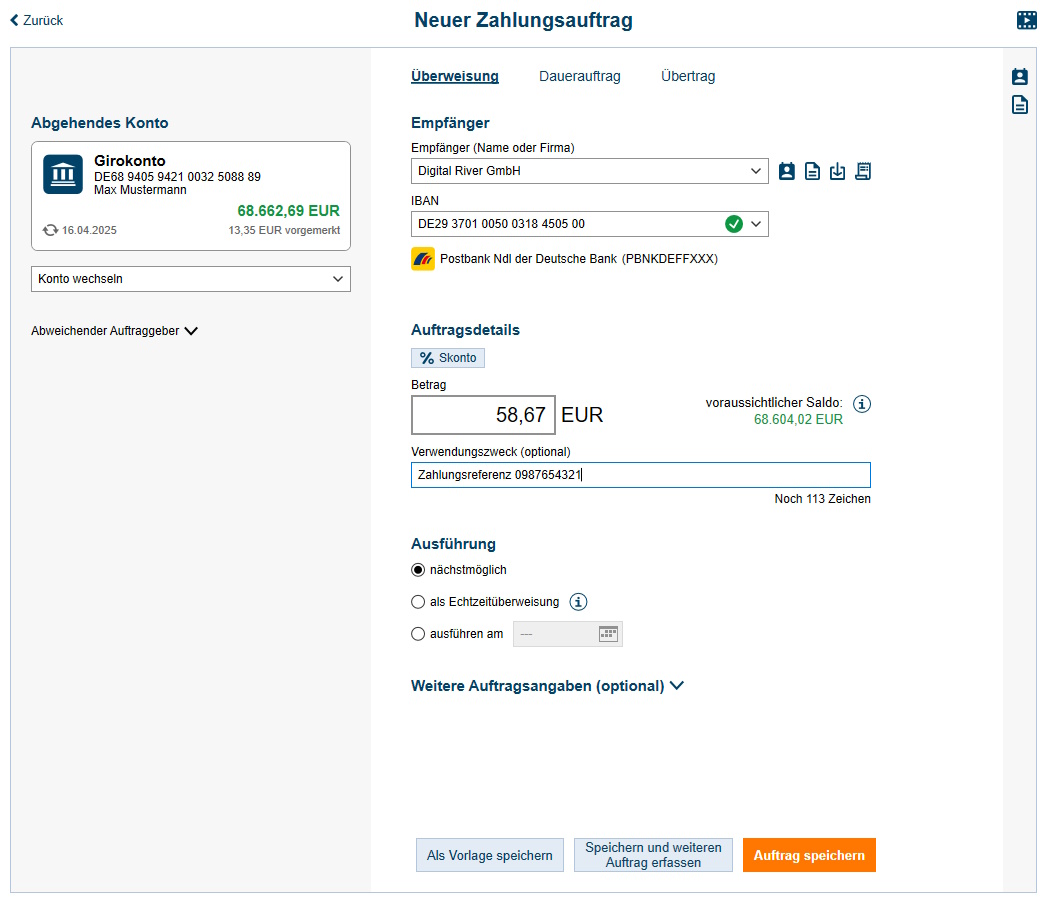This screenshot has width=1043, height=898.
Task: Click the orange Auftrag speichern button
Action: click(x=809, y=855)
